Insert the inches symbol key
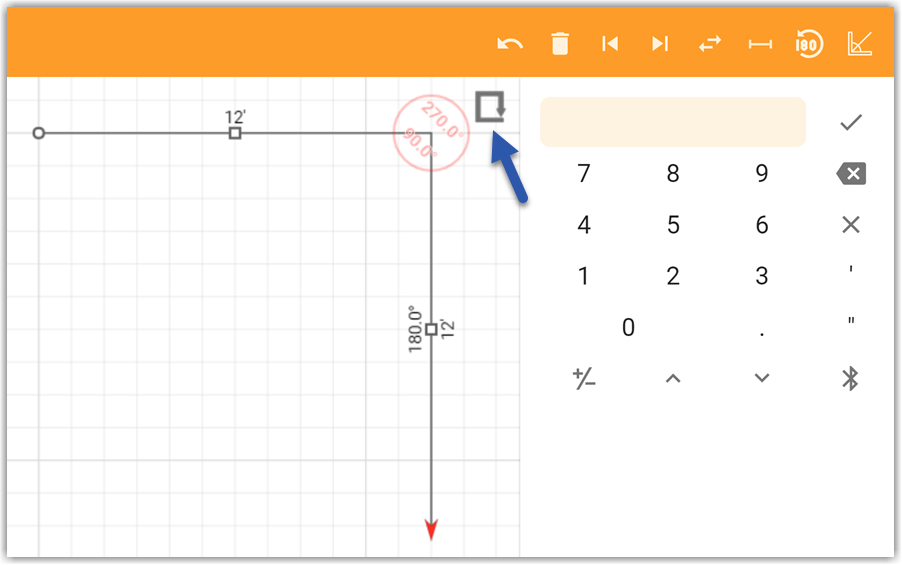The height and width of the screenshot is (565, 902). coord(851,320)
